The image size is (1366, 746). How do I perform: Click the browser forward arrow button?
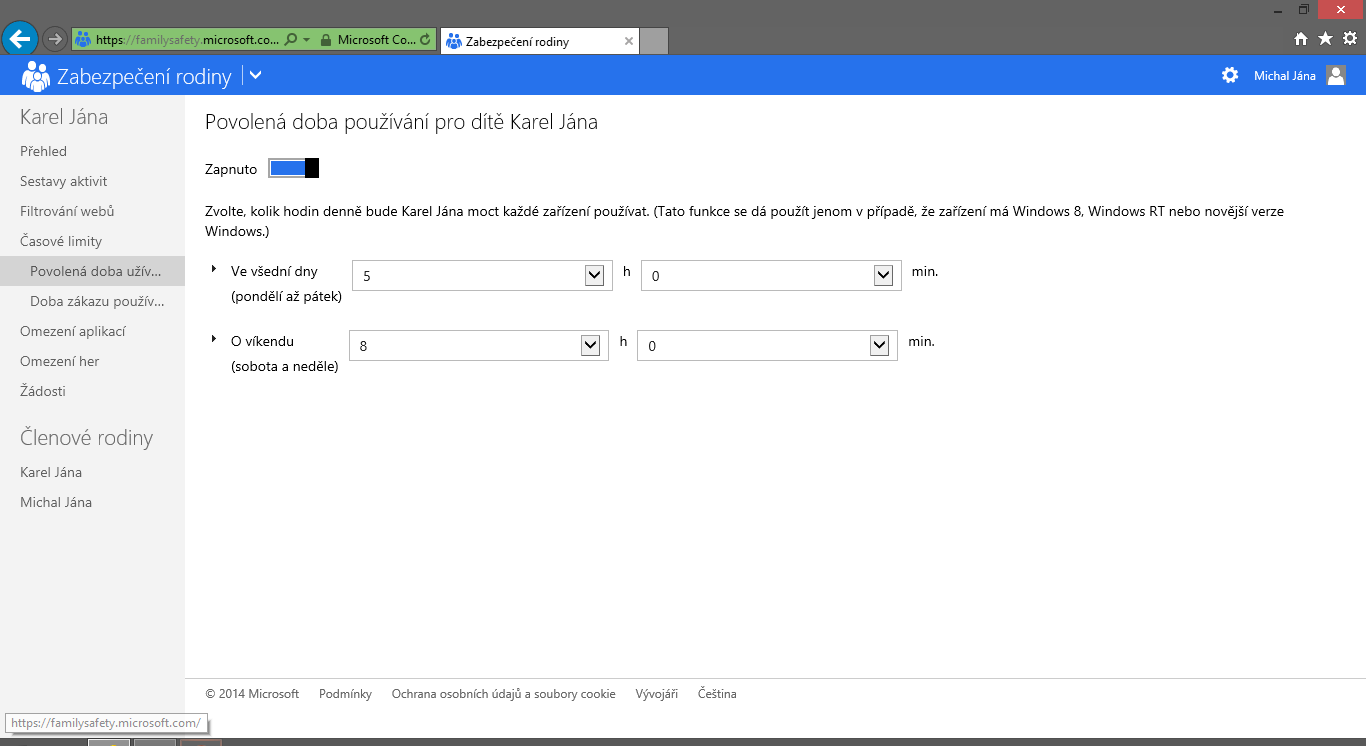[x=55, y=40]
